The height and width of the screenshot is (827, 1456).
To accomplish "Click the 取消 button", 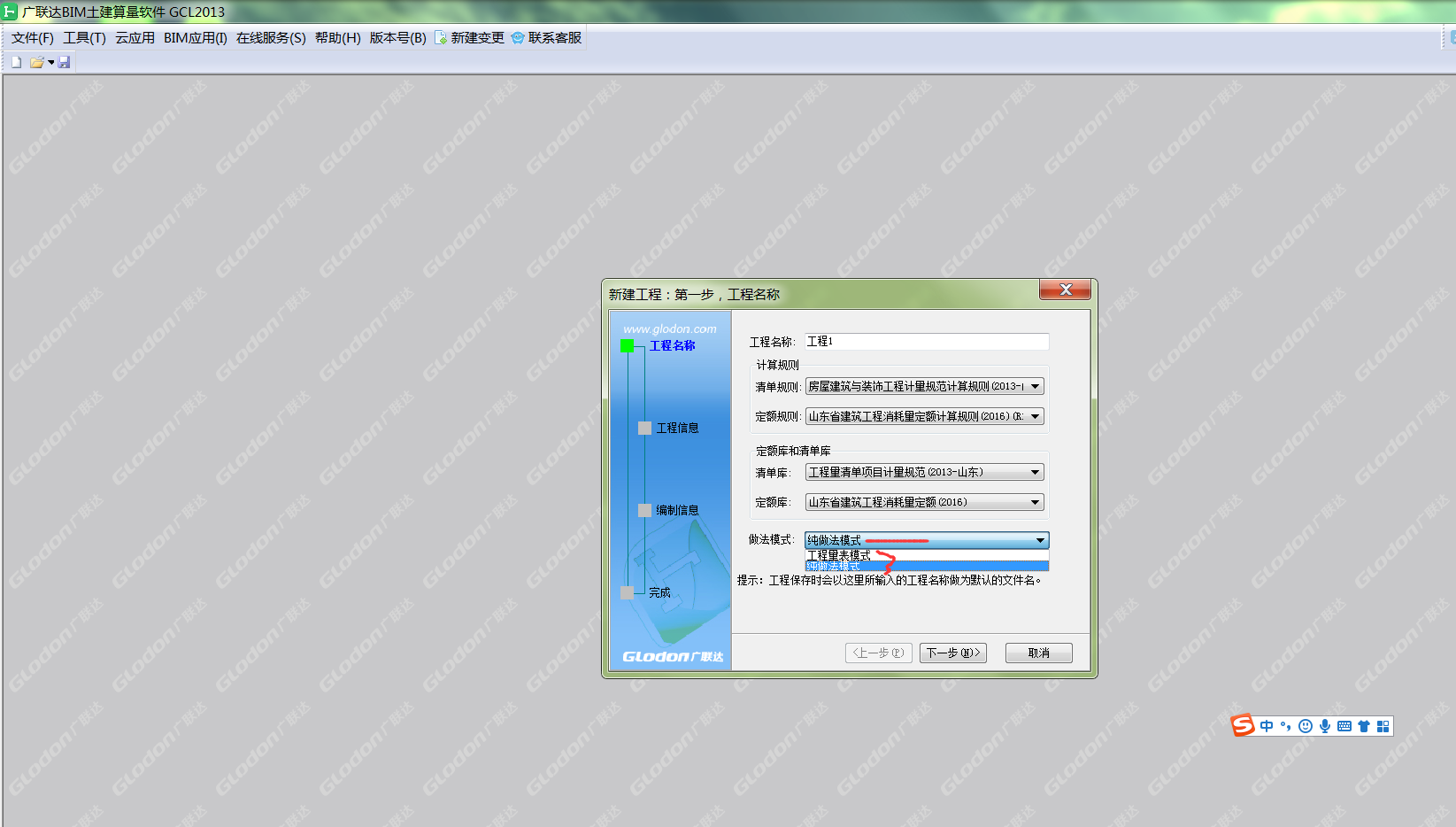I will click(1039, 653).
